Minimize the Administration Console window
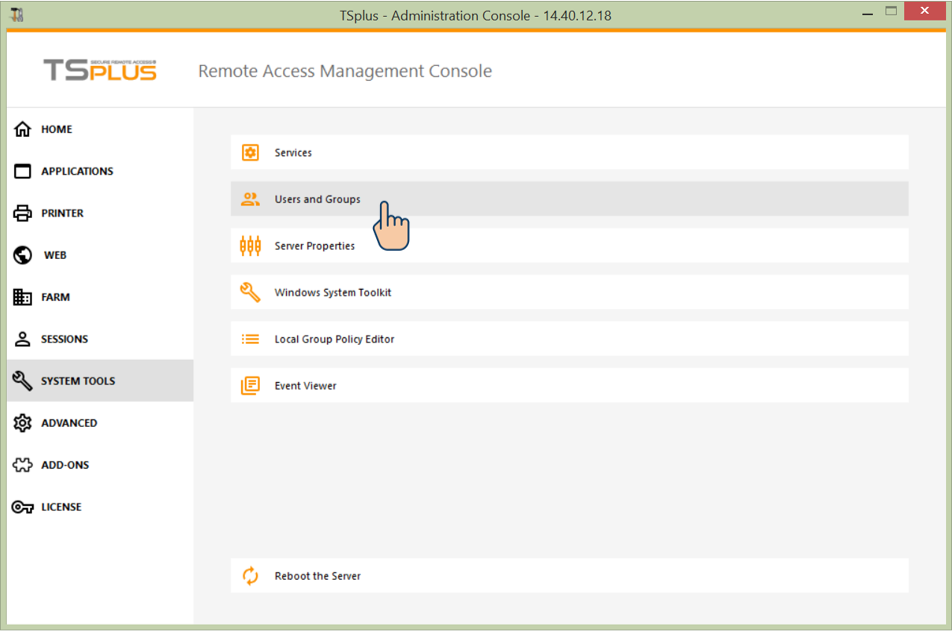 pyautogui.click(x=868, y=12)
